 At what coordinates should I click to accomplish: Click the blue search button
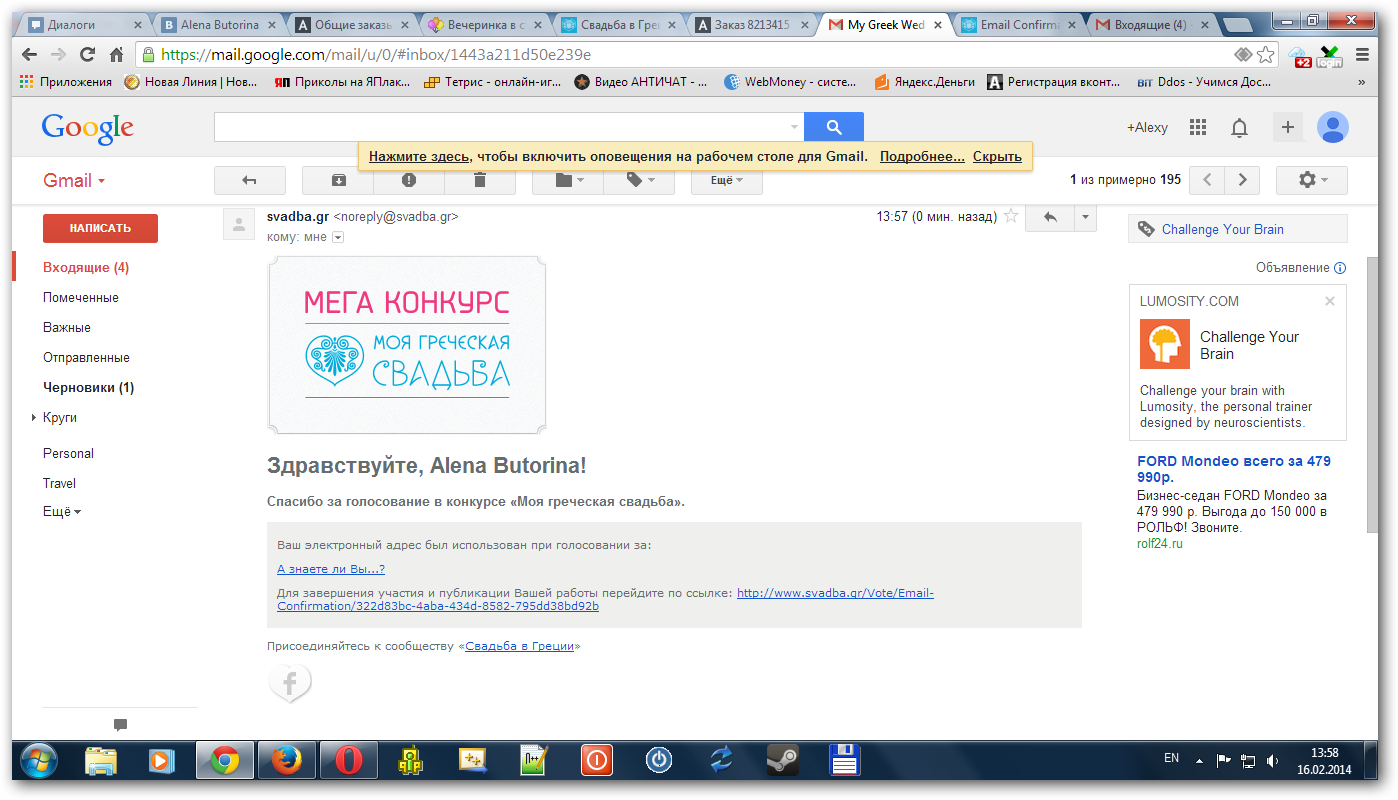coord(834,127)
